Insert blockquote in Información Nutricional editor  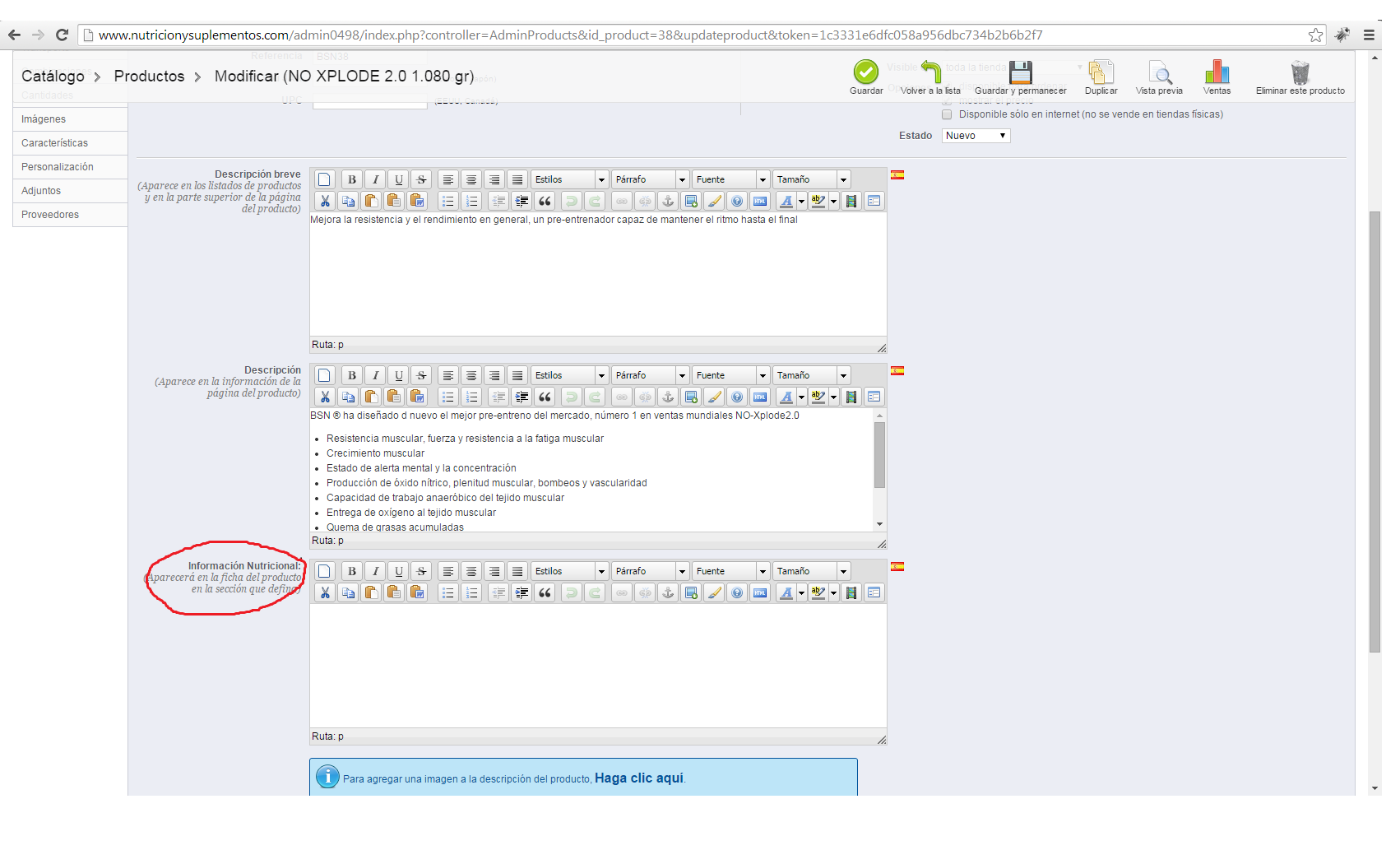[x=545, y=592]
